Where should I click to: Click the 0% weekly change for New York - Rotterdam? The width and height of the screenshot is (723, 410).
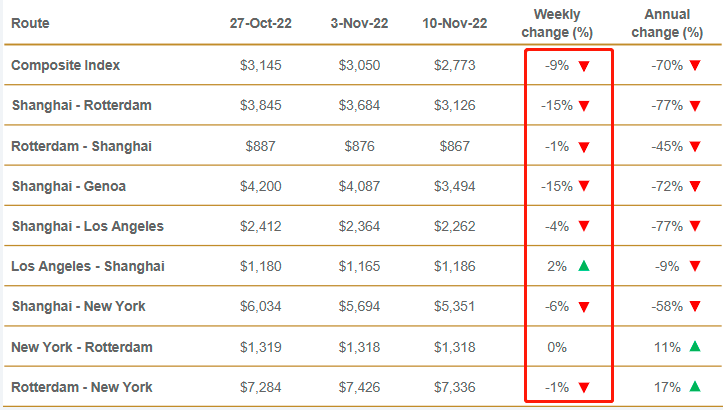(558, 346)
